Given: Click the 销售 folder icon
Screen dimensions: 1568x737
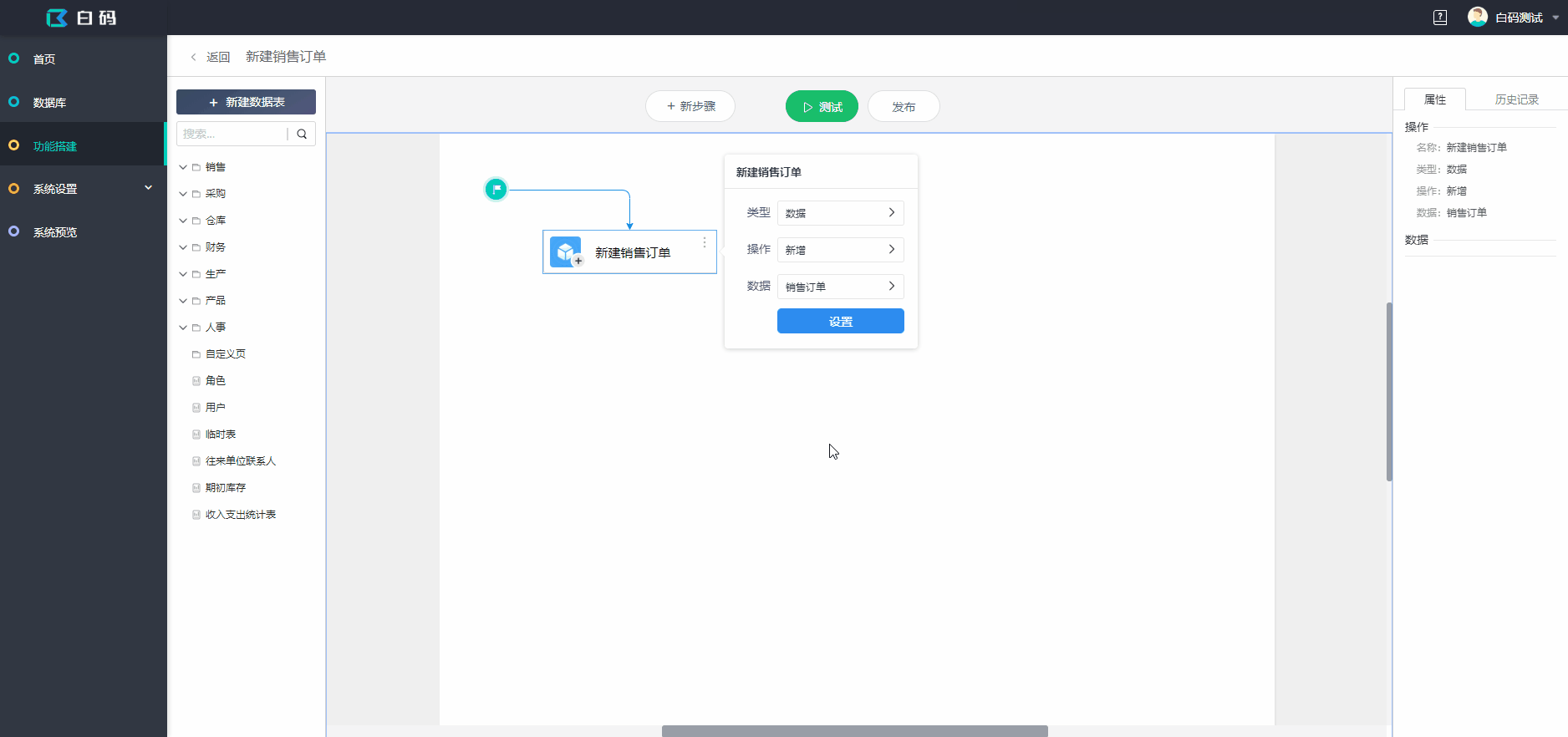Looking at the screenshot, I should pos(196,167).
